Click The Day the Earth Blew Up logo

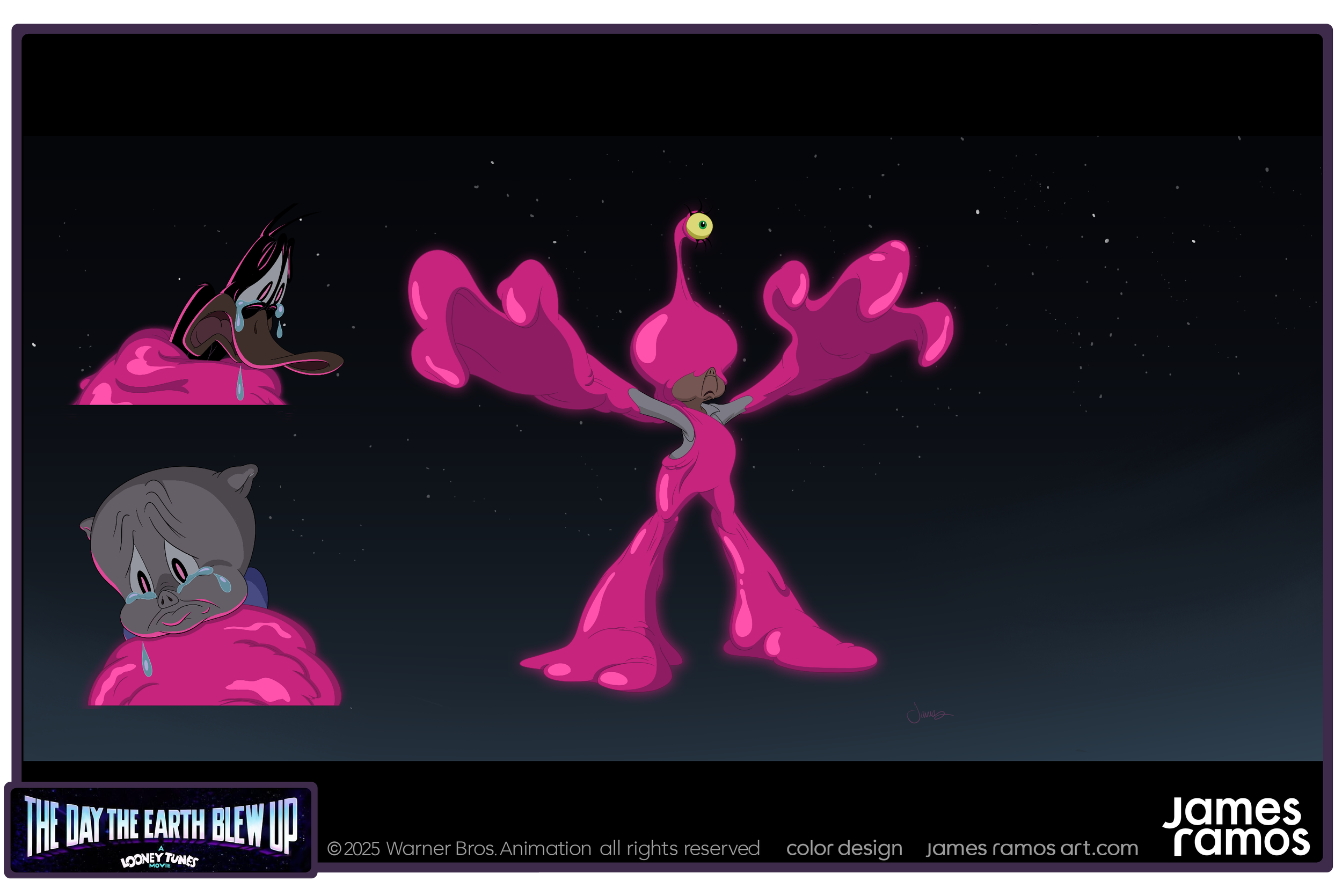pos(160,824)
